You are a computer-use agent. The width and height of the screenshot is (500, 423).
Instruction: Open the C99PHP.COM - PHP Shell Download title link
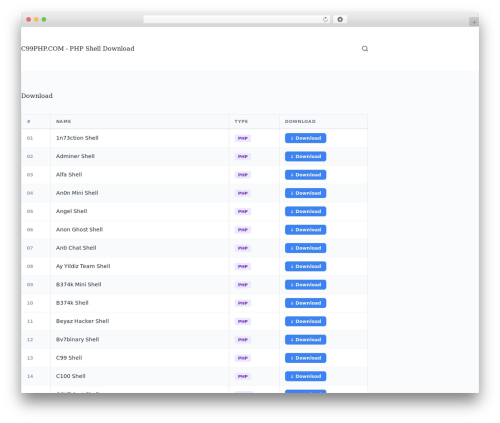tap(78, 49)
